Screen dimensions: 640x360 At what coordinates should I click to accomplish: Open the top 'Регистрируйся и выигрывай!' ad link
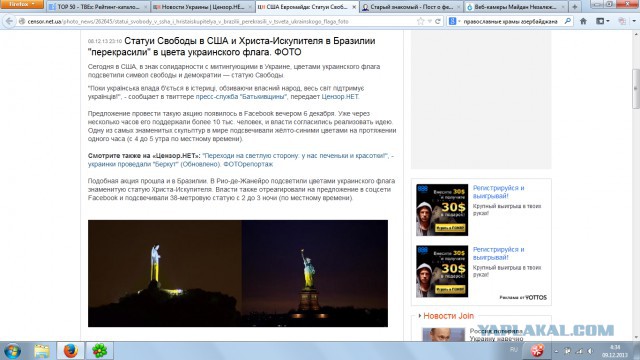point(498,192)
